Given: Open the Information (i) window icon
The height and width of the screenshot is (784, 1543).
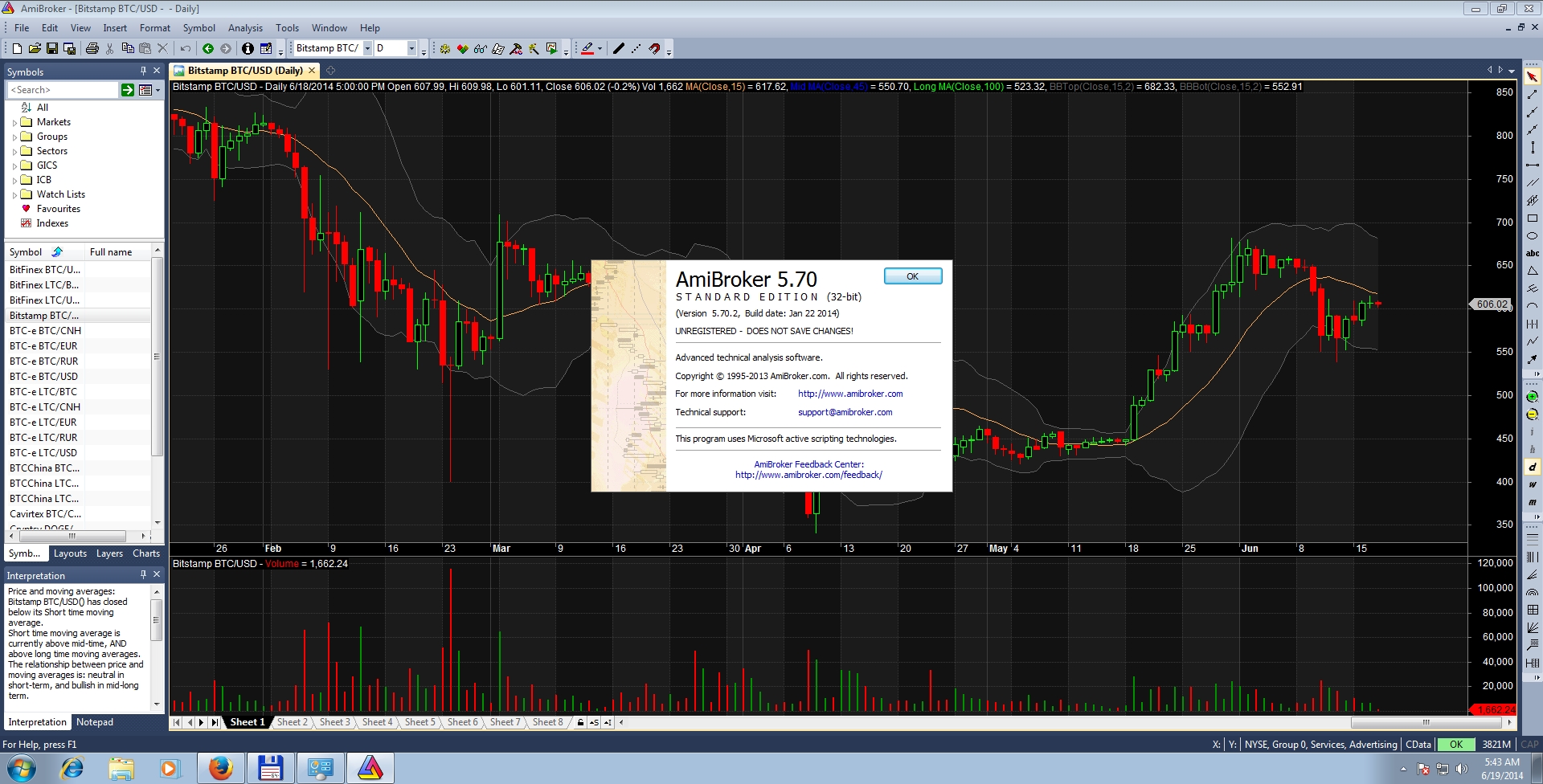Looking at the screenshot, I should [x=248, y=48].
